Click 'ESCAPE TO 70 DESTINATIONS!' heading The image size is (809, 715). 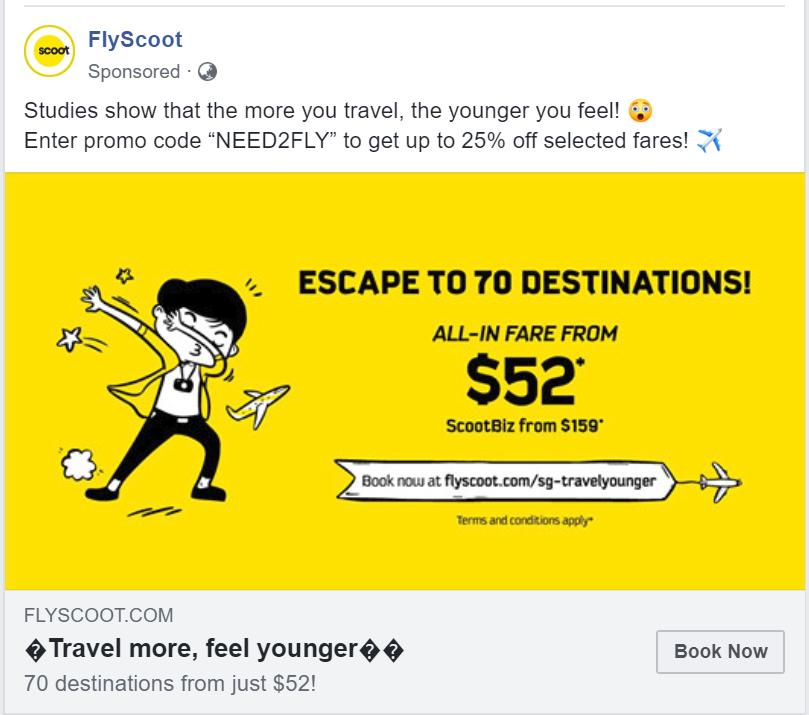click(x=525, y=283)
